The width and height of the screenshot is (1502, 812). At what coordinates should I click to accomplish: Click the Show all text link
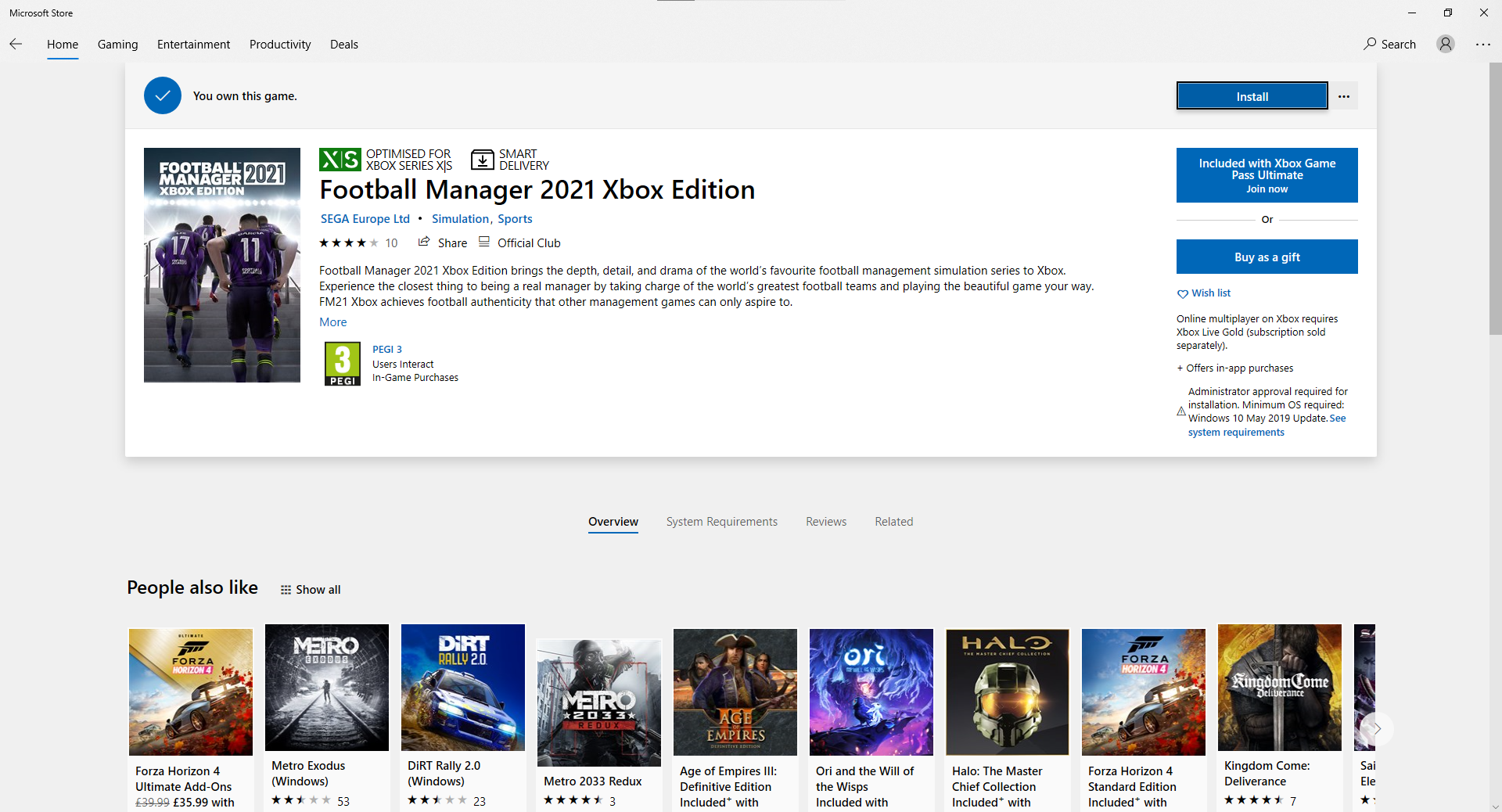318,590
